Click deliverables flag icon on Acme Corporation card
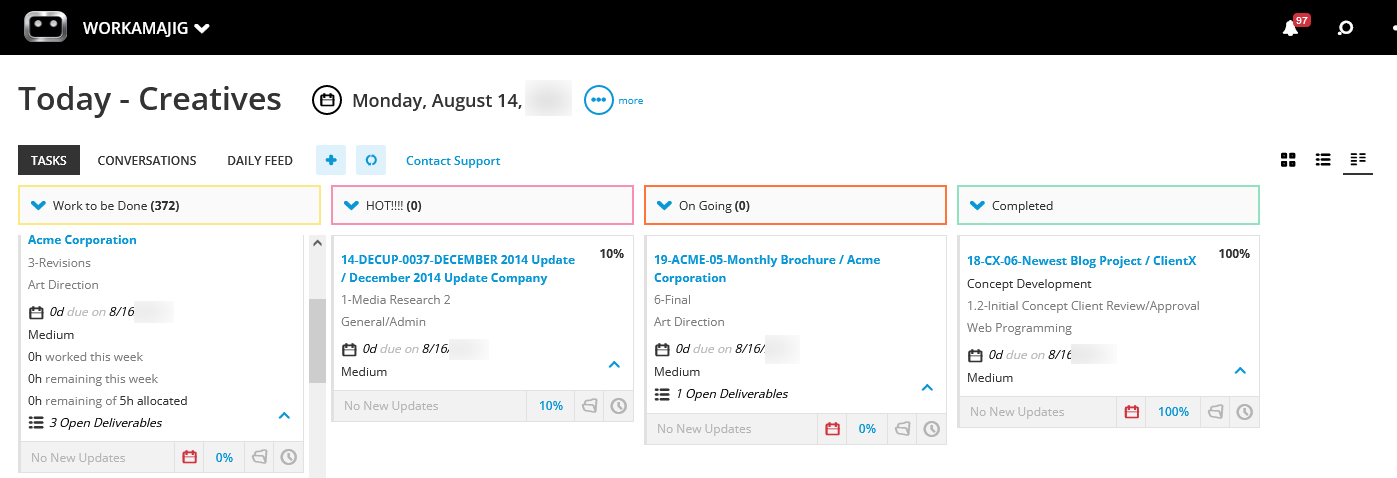Image resolution: width=1397 pixels, height=478 pixels. (x=260, y=457)
